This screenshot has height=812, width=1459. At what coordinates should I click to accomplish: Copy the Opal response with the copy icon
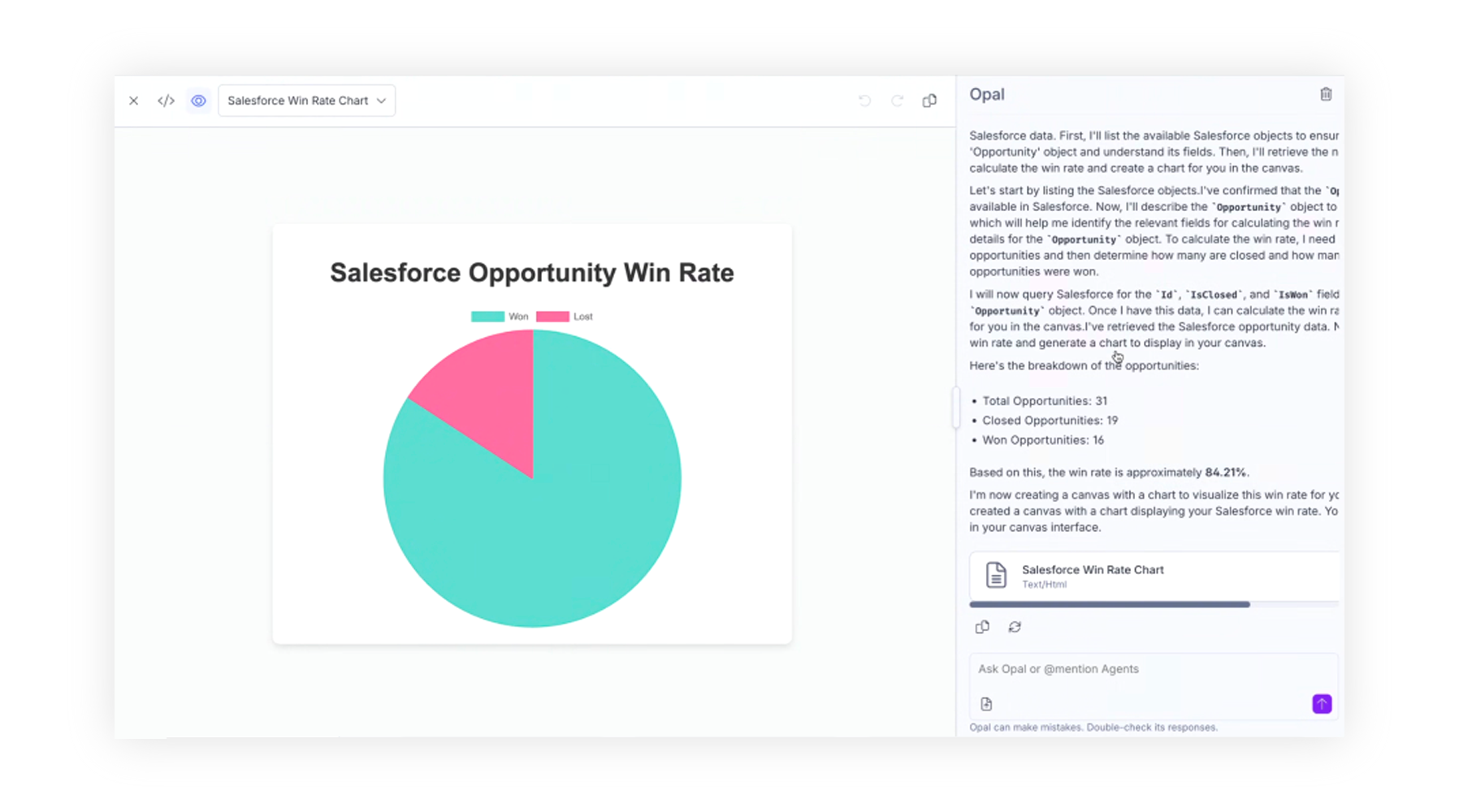(x=982, y=627)
